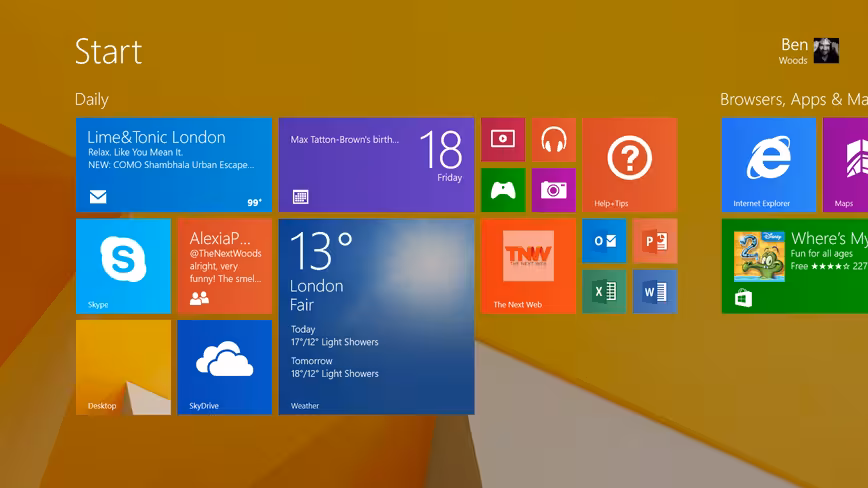The height and width of the screenshot is (488, 868).
Task: Open the Mail tile from Lime&Tonic London
Action: [174, 165]
